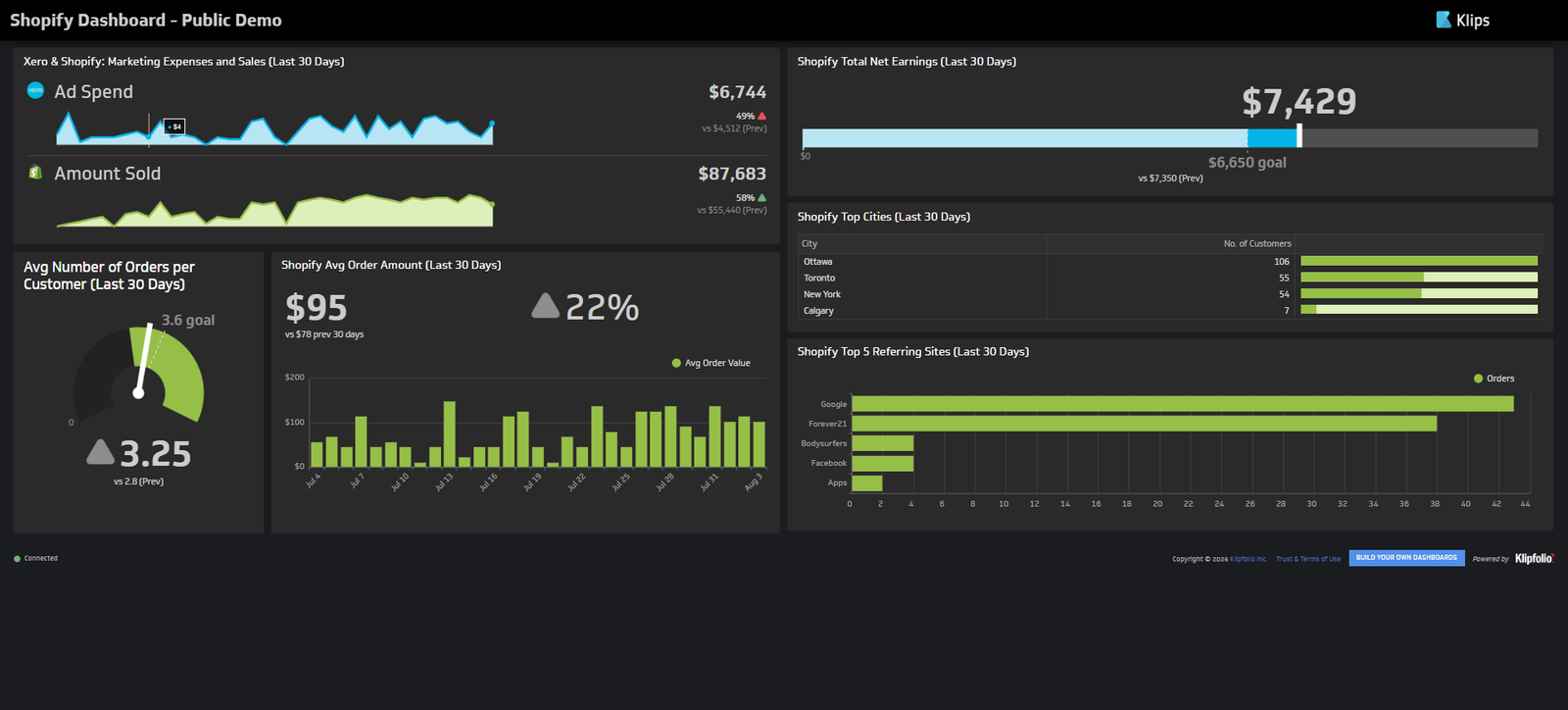Click the 'Shopify Total Net Earnings' heading
The width and height of the screenshot is (1568, 710).
coord(906,61)
